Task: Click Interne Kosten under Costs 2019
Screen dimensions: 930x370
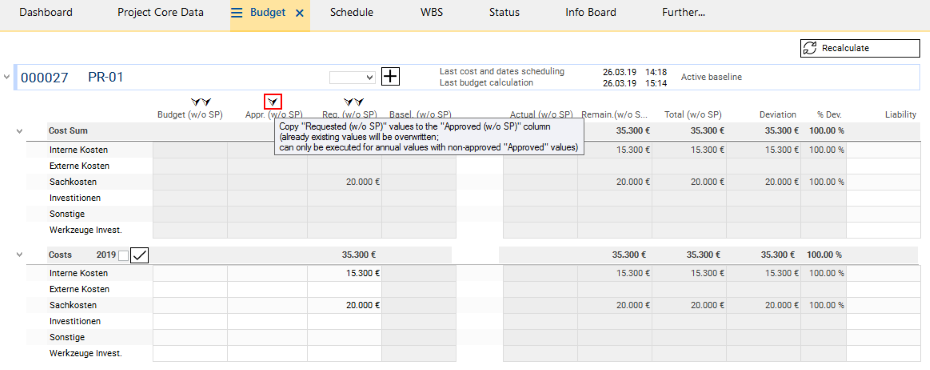Action: pos(78,273)
